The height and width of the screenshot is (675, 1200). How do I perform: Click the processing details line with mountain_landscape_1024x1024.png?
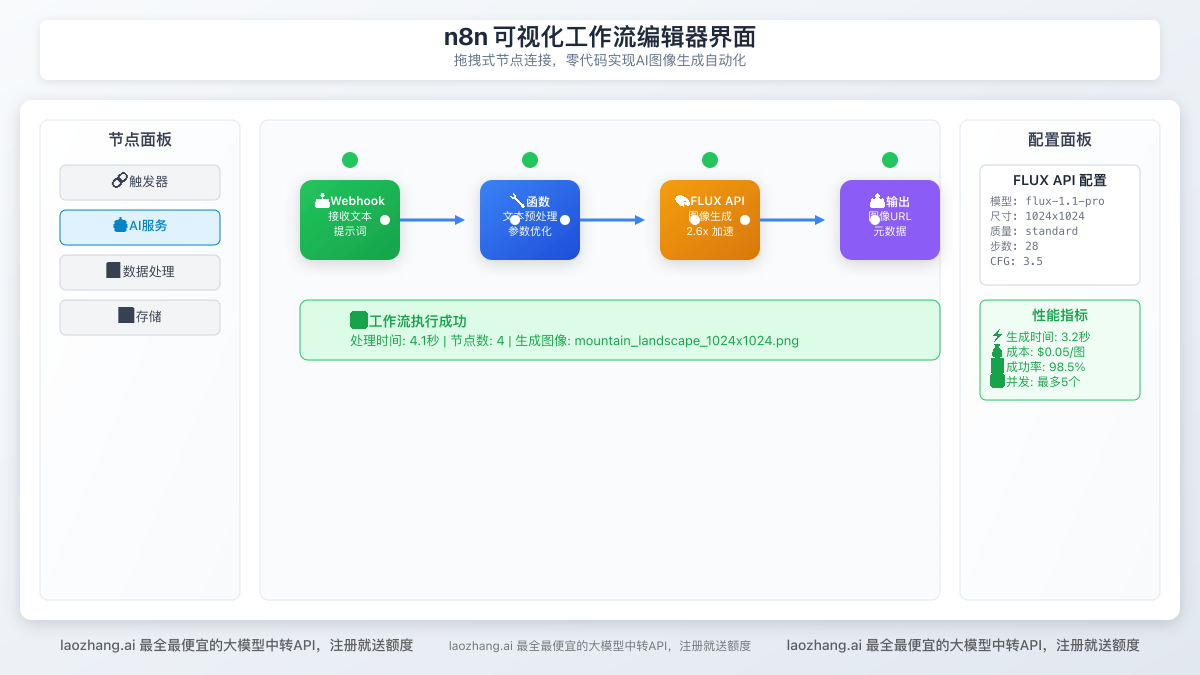(x=574, y=341)
